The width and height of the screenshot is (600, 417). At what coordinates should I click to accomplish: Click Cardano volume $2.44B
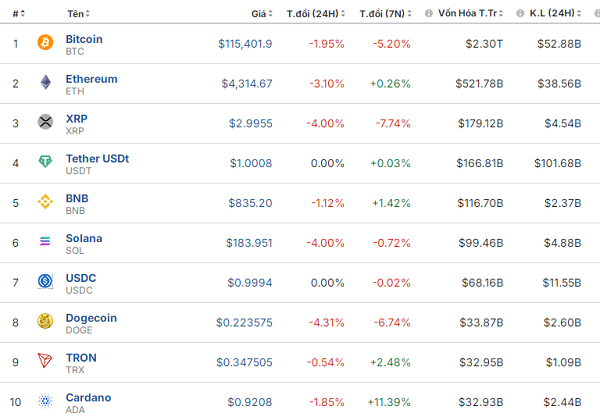click(562, 402)
